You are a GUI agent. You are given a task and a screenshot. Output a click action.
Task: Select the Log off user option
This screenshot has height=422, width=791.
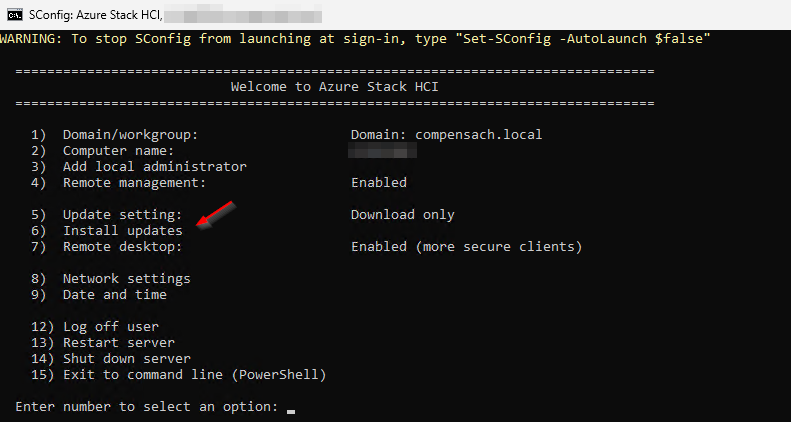point(110,326)
